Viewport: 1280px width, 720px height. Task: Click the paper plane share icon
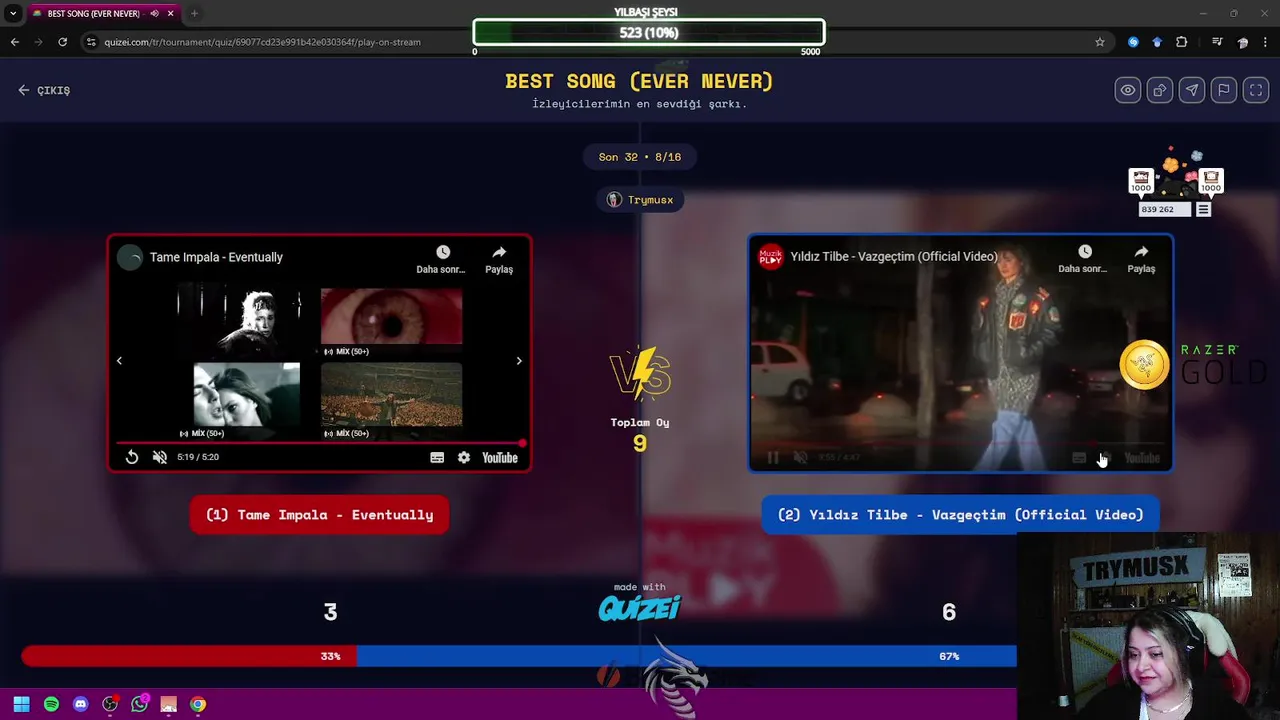[1191, 90]
